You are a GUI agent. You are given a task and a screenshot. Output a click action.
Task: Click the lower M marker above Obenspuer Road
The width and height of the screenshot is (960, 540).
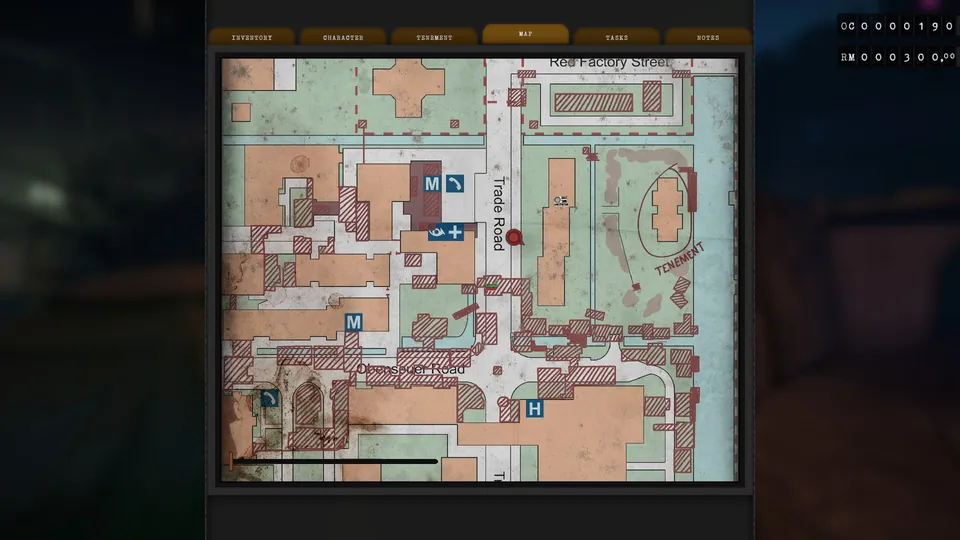353,322
